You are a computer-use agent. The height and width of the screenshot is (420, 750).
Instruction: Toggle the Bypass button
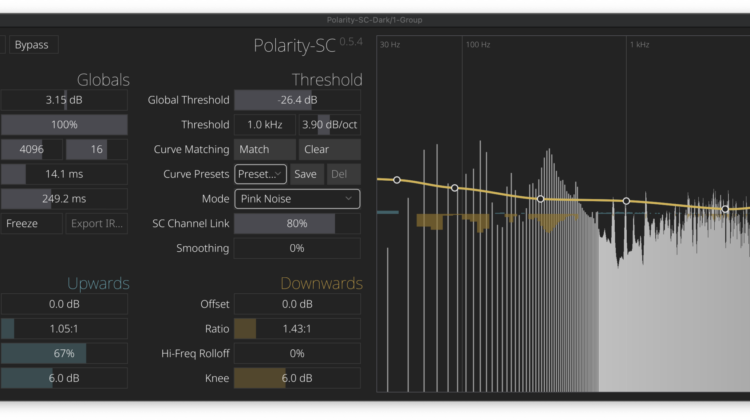(x=33, y=44)
